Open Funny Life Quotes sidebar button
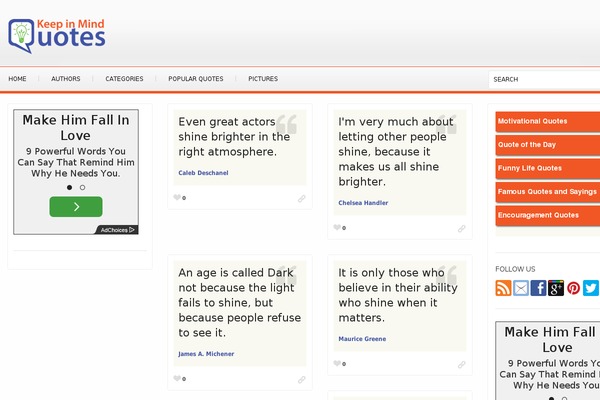The width and height of the screenshot is (600, 400). coord(548,168)
